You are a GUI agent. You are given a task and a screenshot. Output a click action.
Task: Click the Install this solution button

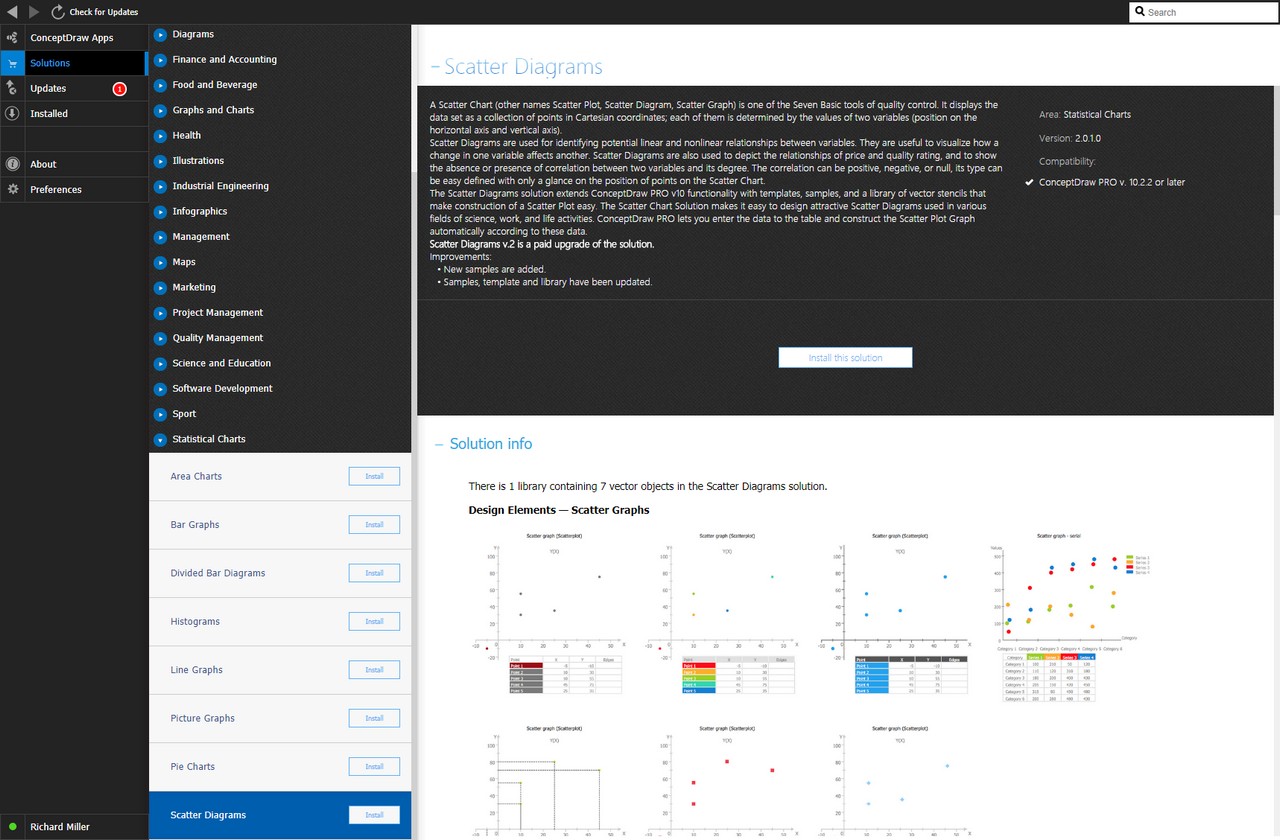pyautogui.click(x=845, y=358)
